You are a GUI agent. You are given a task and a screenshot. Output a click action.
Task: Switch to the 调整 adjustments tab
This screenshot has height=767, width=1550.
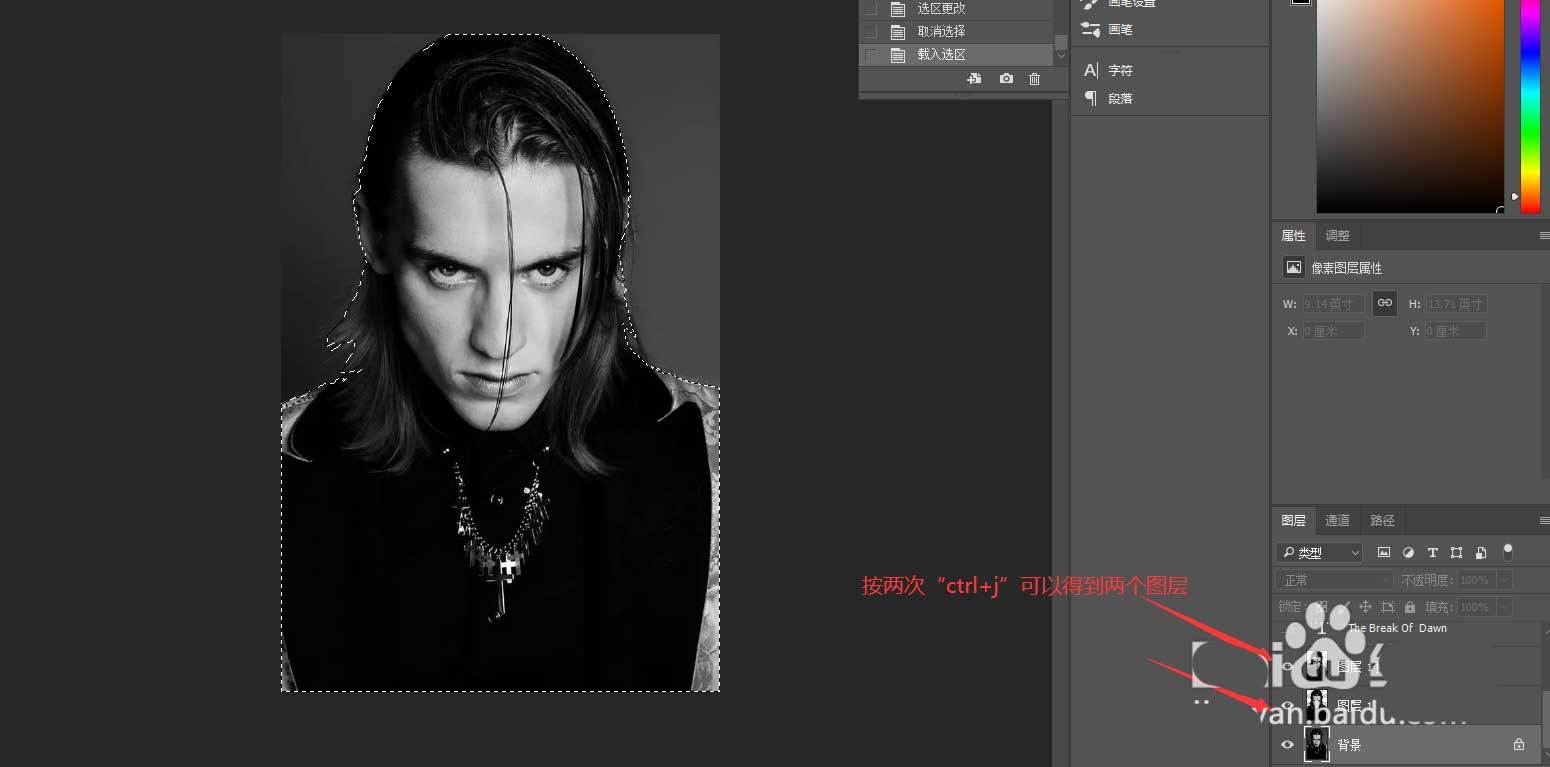[1337, 236]
